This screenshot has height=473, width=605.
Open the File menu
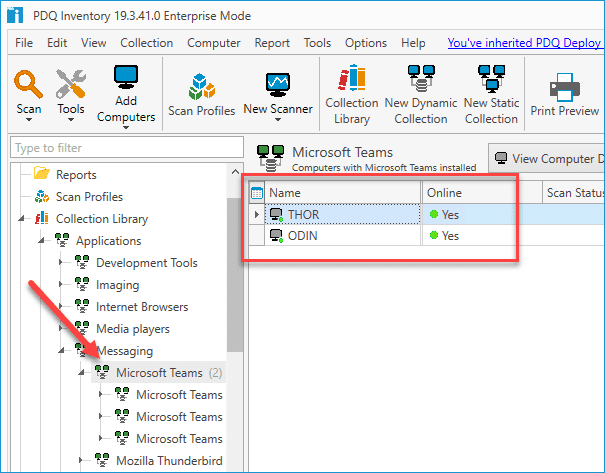24,43
